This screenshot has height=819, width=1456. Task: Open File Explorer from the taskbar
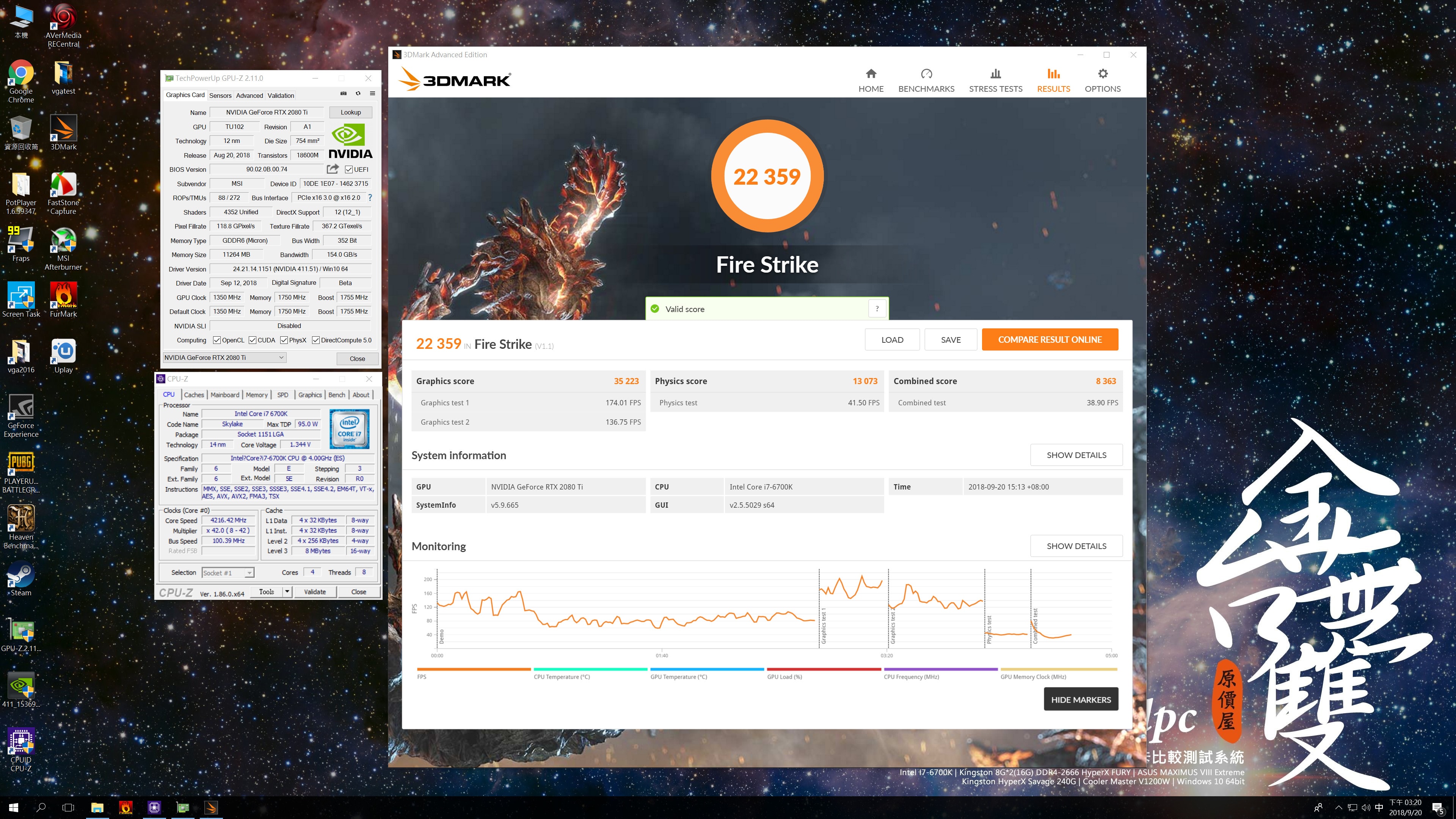pyautogui.click(x=97, y=807)
